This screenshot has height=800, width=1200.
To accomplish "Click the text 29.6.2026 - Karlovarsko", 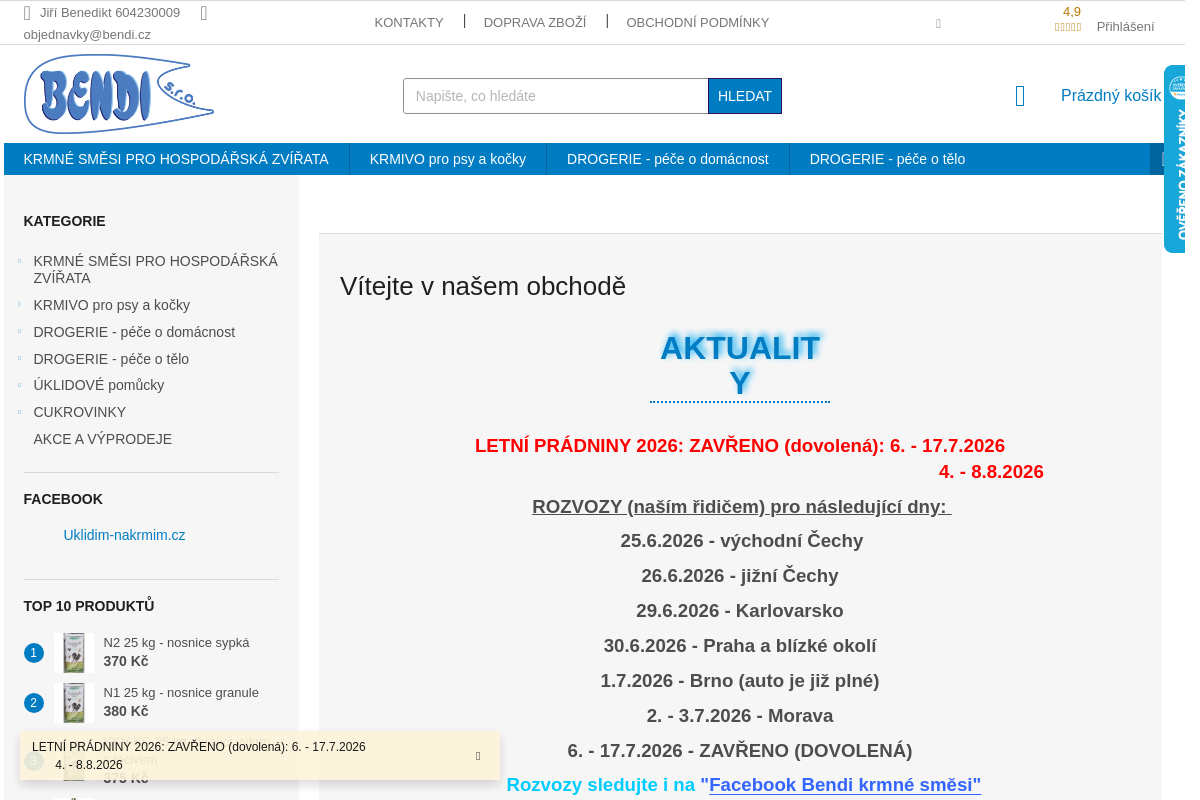I will [740, 611].
